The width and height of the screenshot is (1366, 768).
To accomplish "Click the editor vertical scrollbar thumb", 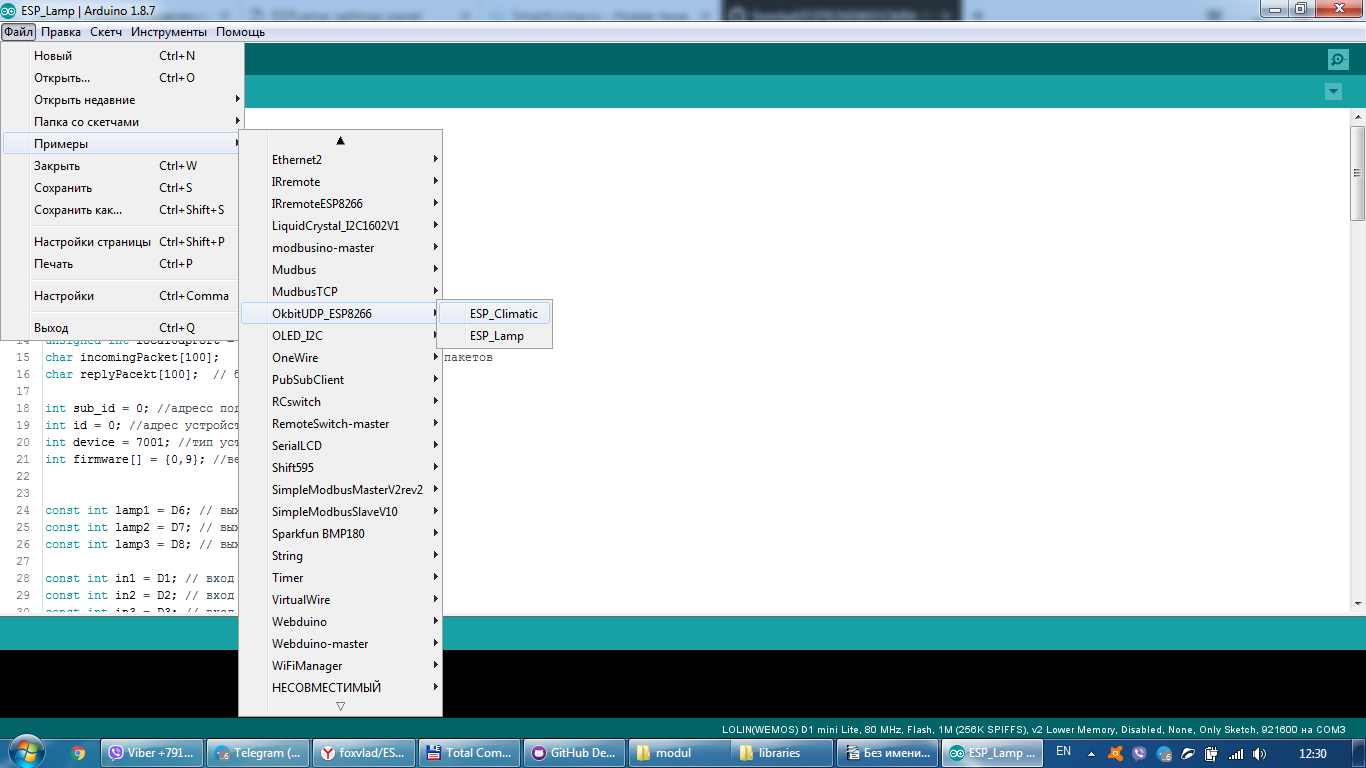I will [x=1357, y=173].
